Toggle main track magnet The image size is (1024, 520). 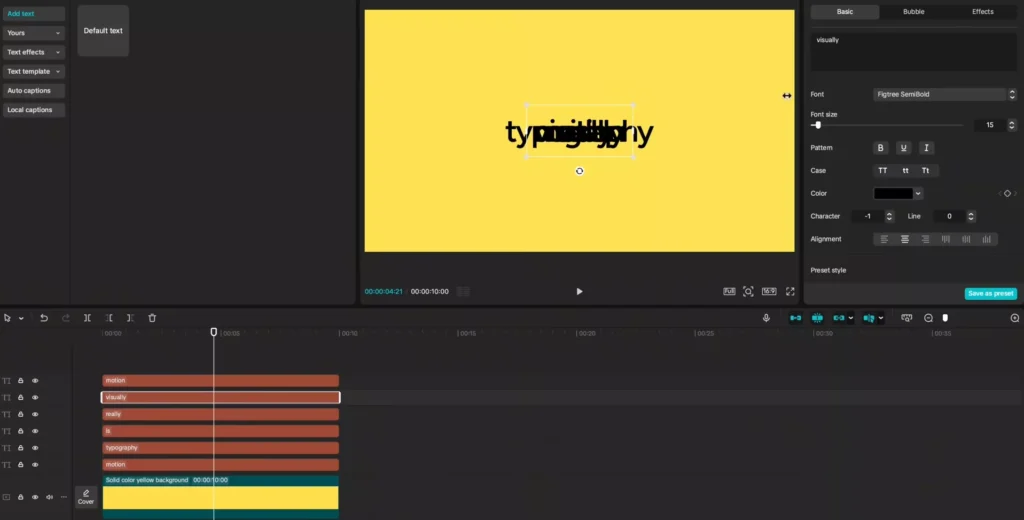tap(795, 318)
